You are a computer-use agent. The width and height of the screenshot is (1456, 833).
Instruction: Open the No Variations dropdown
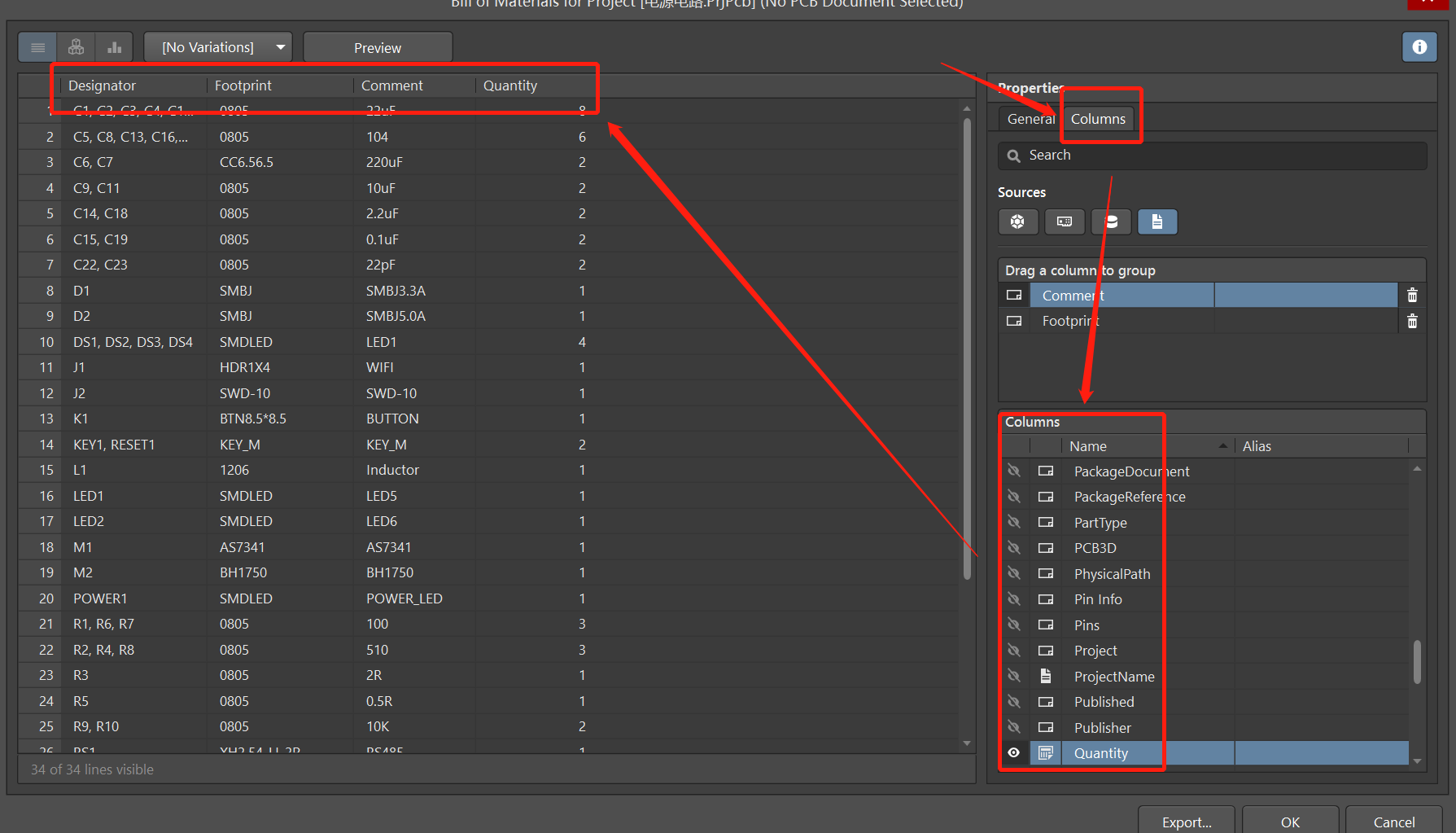tap(218, 47)
